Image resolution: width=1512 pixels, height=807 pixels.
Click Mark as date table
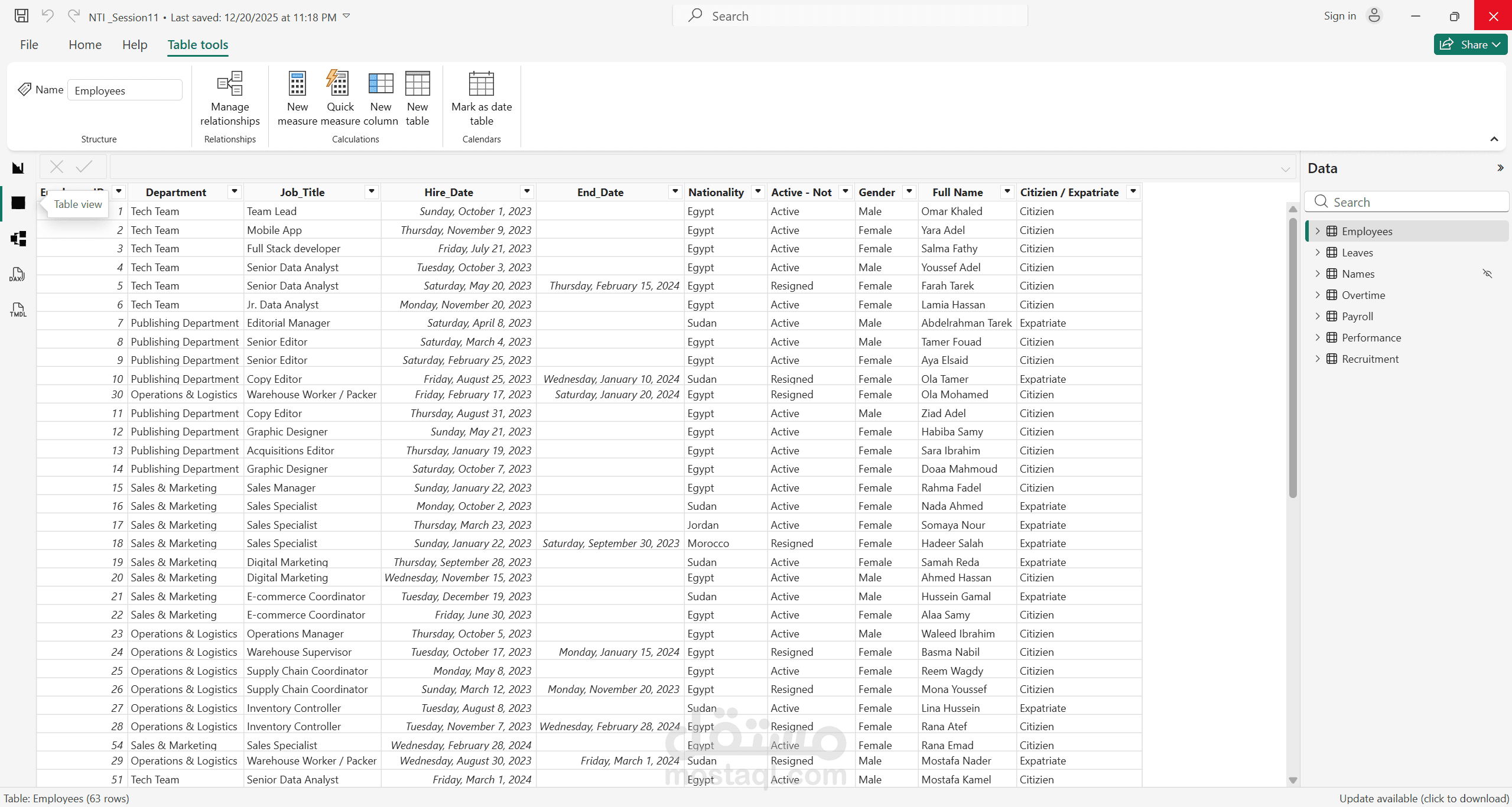click(x=481, y=84)
